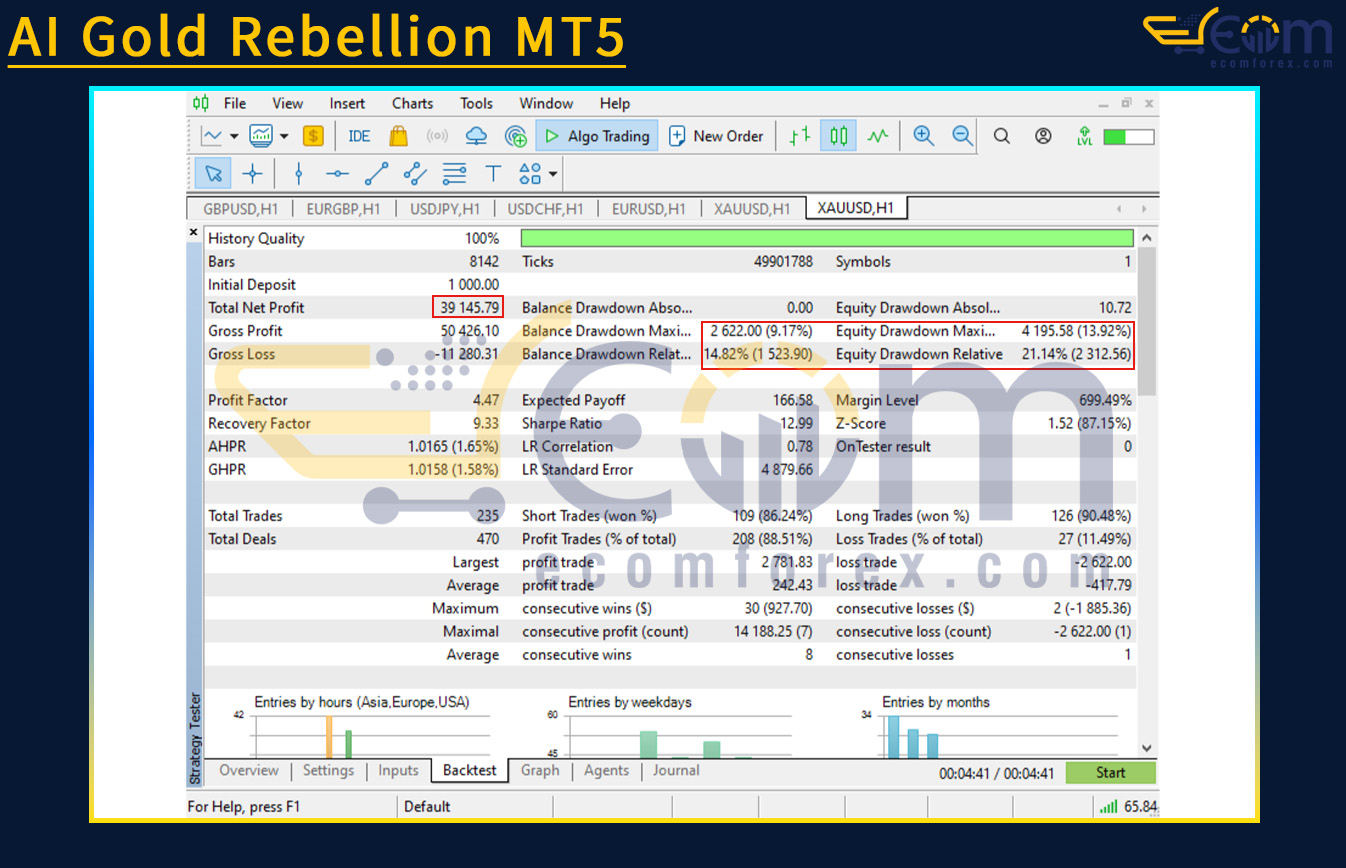Click the signal bars connection icon
Image resolution: width=1346 pixels, height=868 pixels.
coord(1109,806)
